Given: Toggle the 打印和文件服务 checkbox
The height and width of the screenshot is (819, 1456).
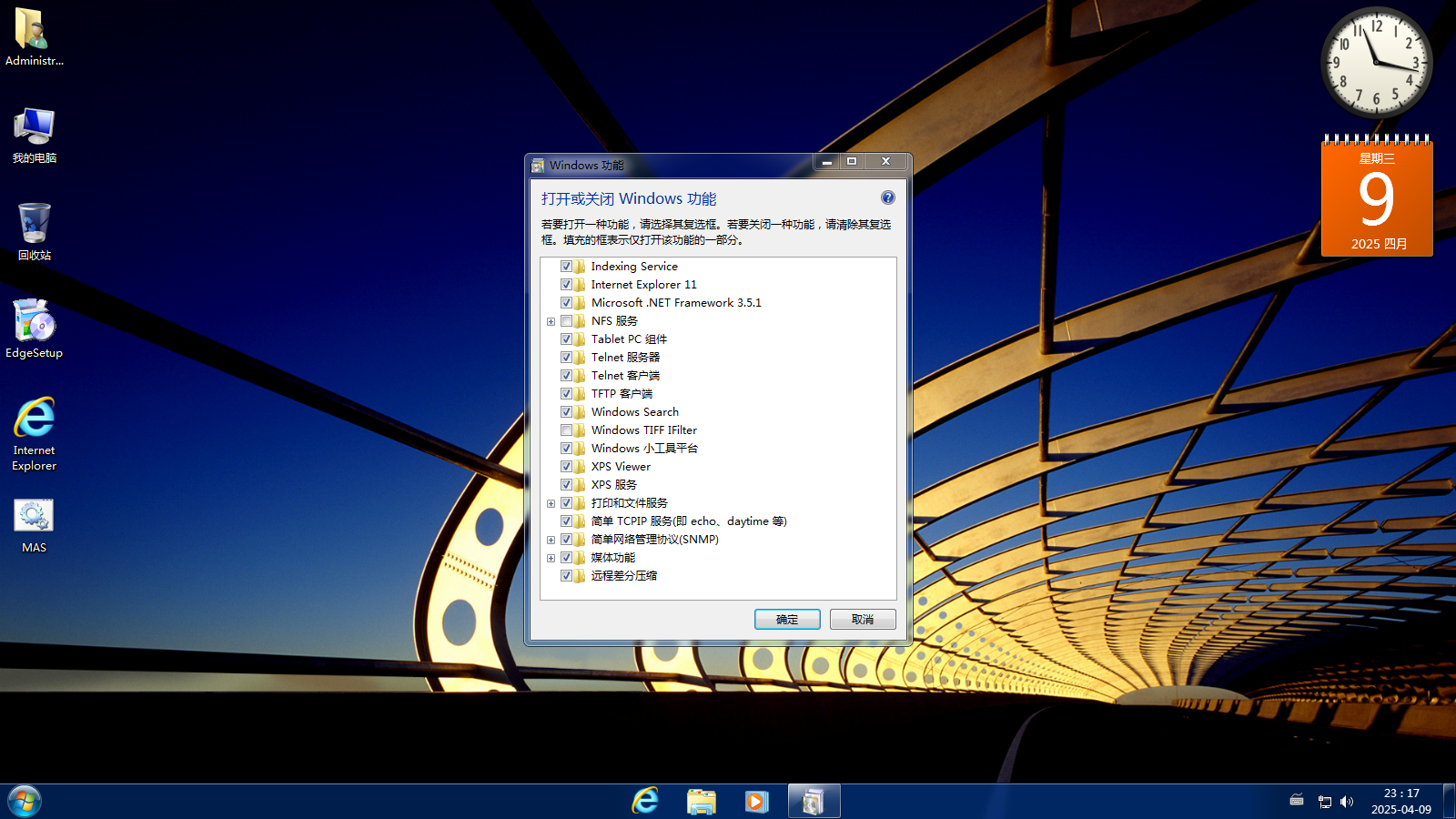Looking at the screenshot, I should pos(566,503).
